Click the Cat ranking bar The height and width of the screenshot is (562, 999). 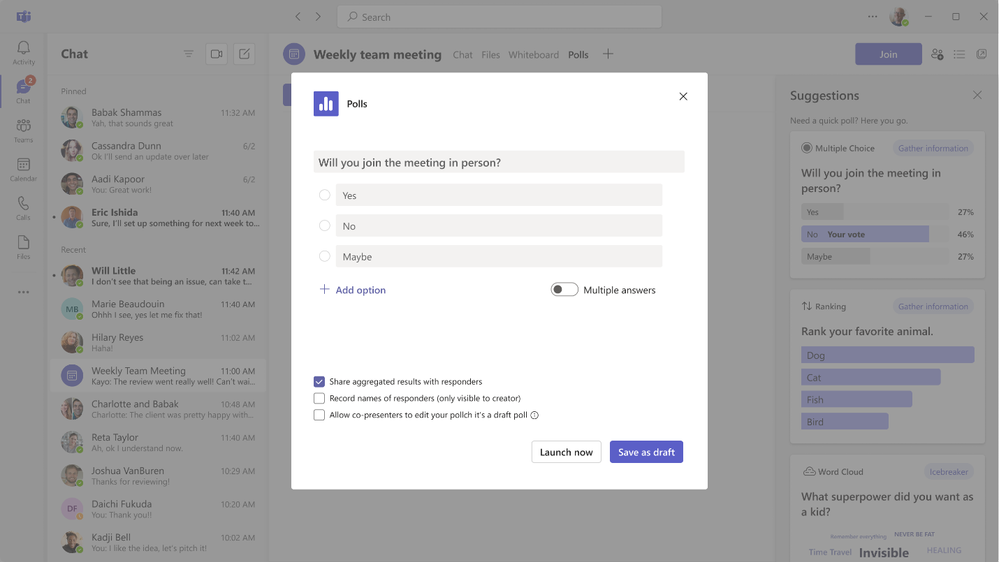coord(871,377)
